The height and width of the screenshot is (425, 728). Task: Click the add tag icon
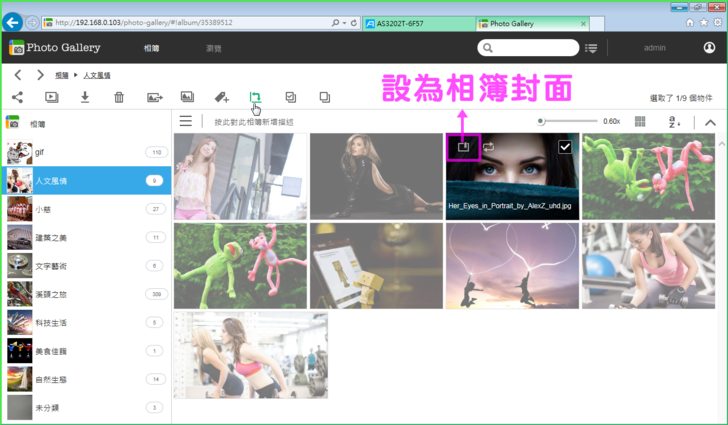point(222,97)
